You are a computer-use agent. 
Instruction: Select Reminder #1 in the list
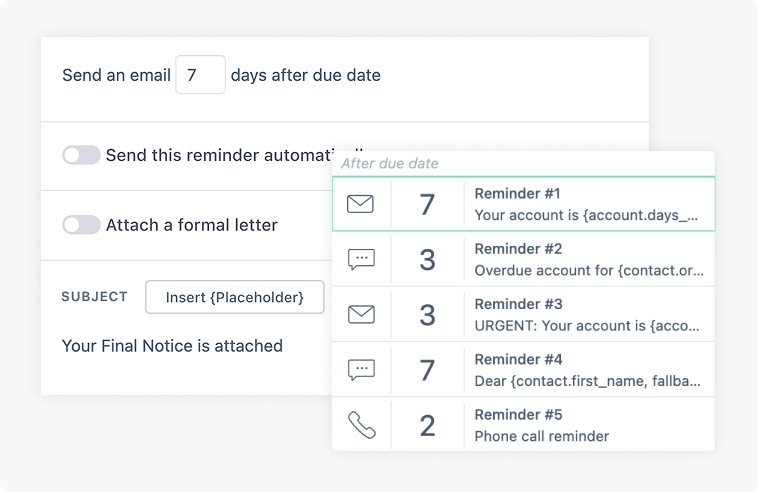coord(590,204)
